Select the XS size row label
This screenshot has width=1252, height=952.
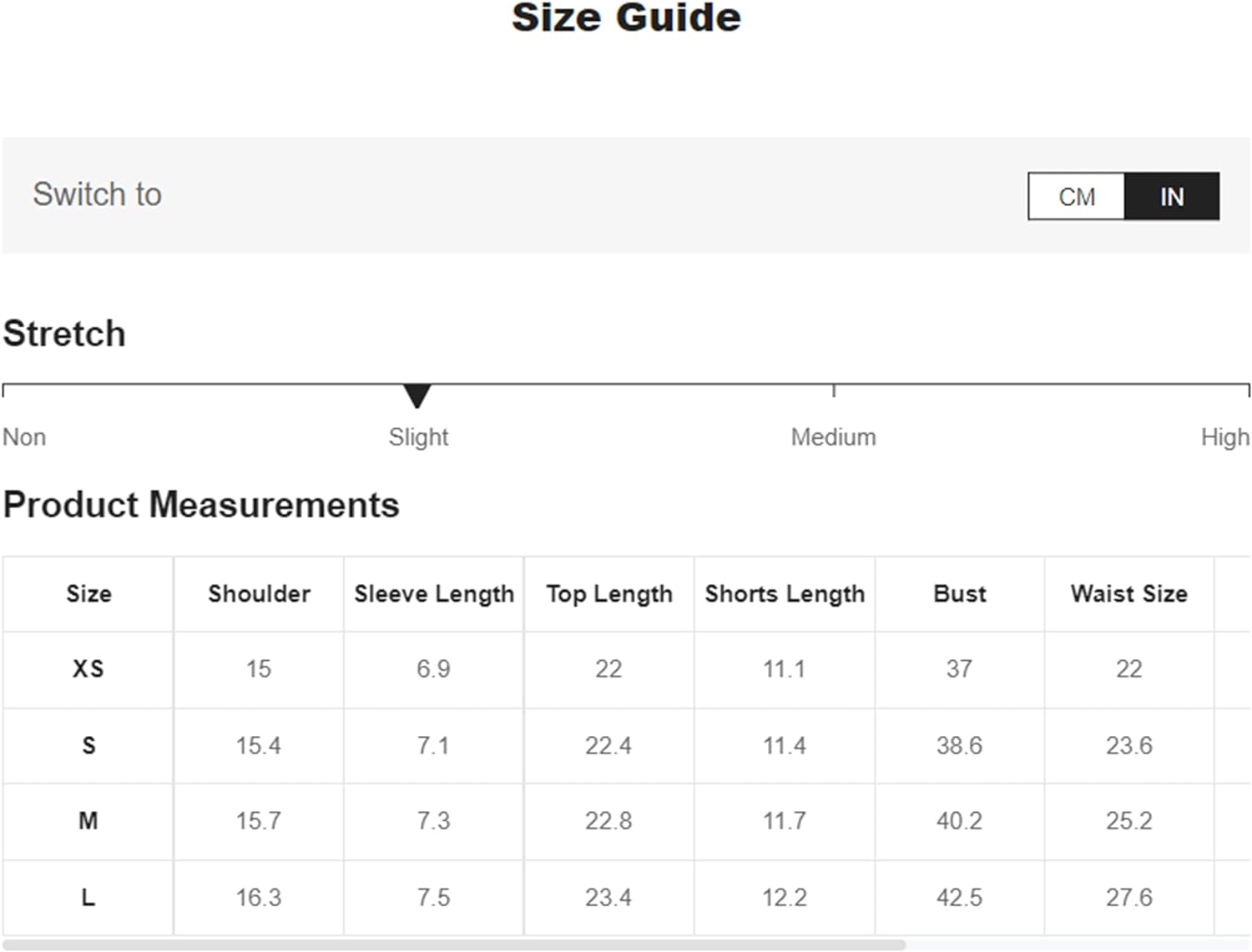(88, 669)
